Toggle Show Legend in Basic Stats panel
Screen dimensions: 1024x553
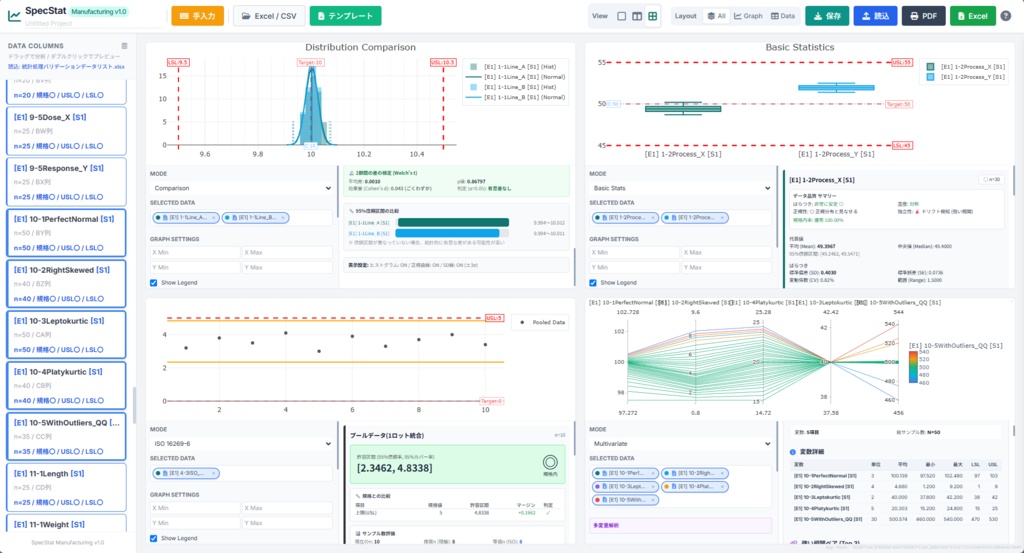coord(593,283)
